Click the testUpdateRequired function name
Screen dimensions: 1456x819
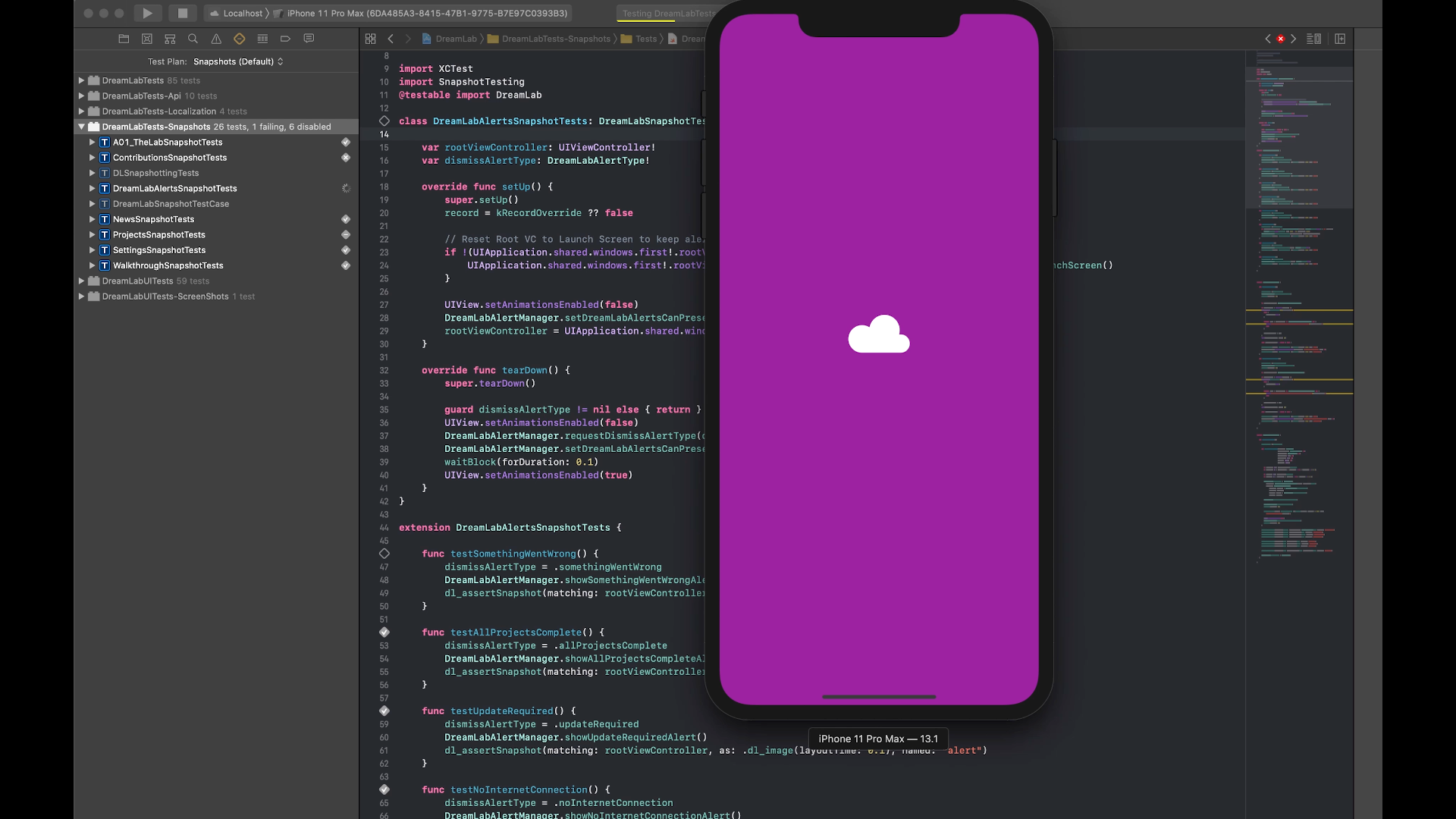click(x=502, y=711)
